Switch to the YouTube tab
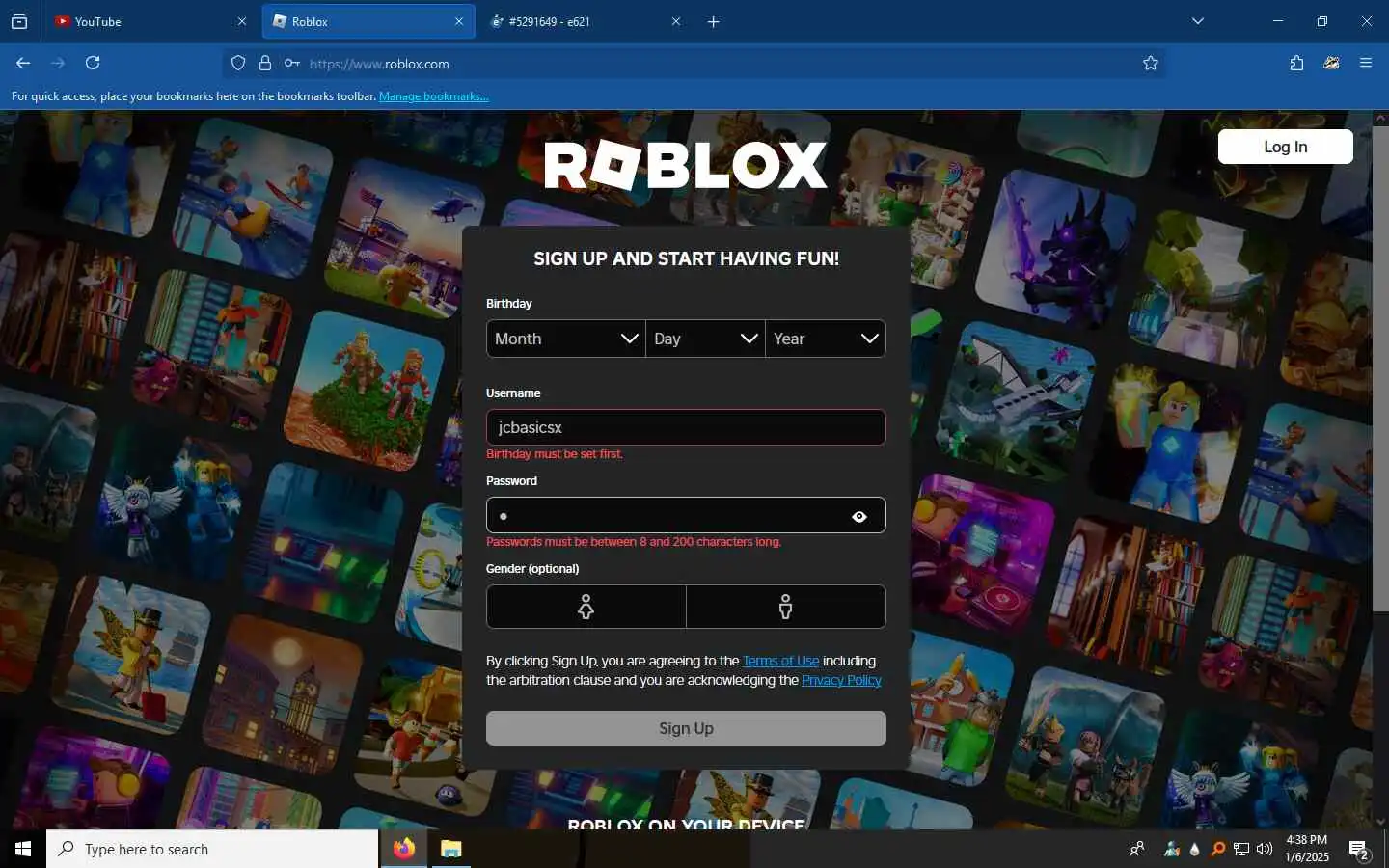 coord(150,21)
